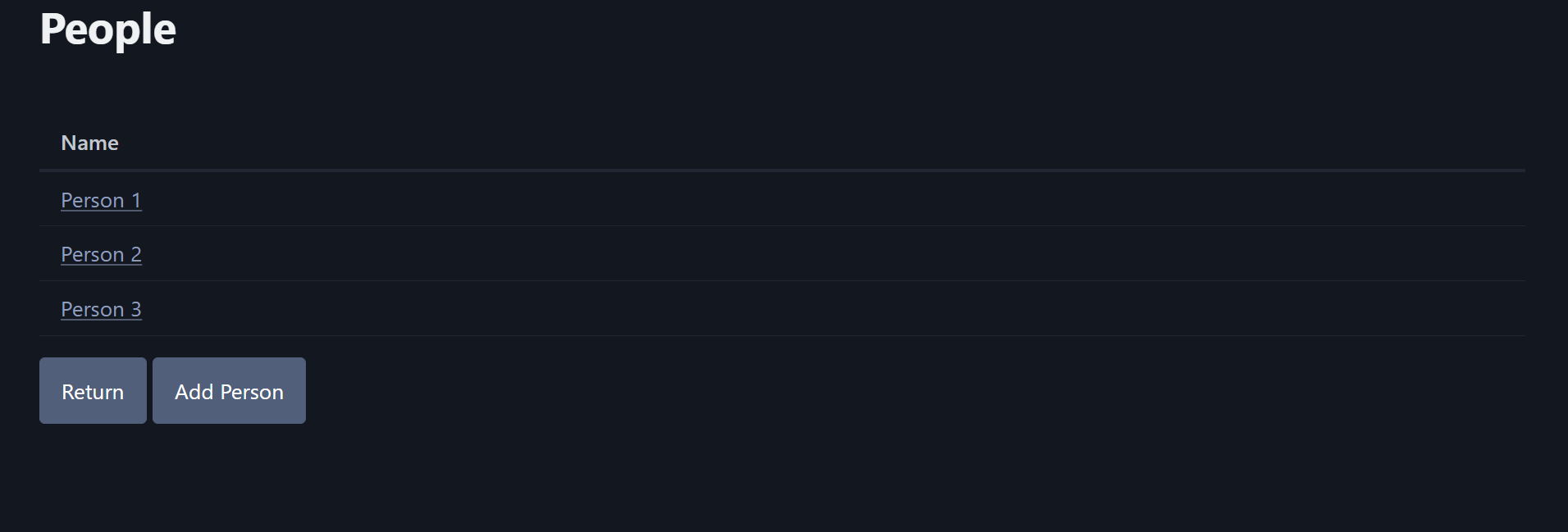Viewport: 1568px width, 532px height.
Task: Select Person 3 in the list
Action: click(101, 309)
